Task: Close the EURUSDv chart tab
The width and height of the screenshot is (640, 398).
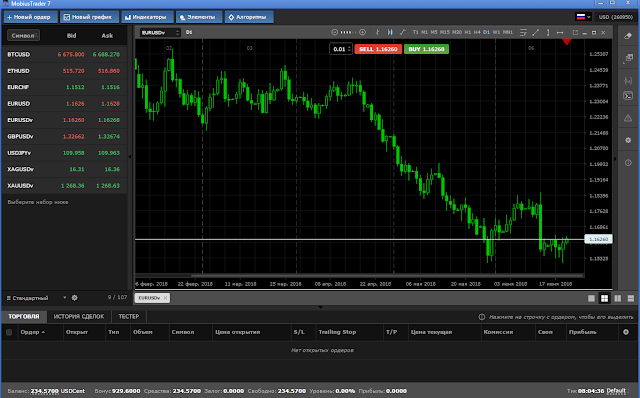Action: [165, 298]
